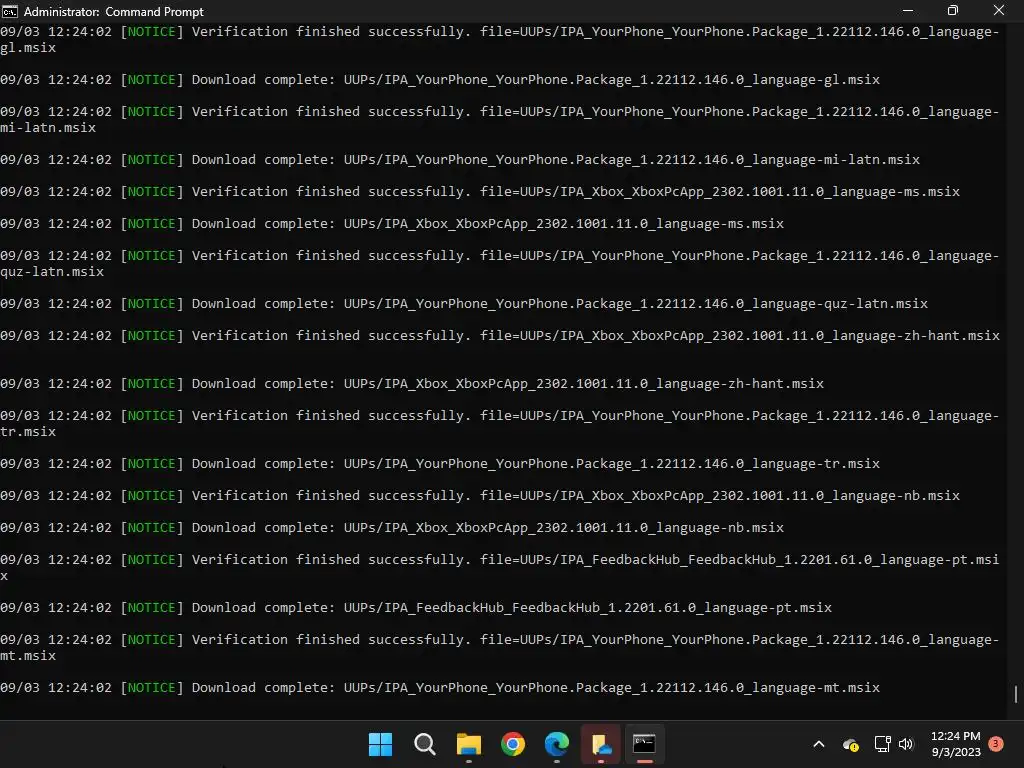
Task: Click the Command Prompt title bar icon
Action: [10, 11]
